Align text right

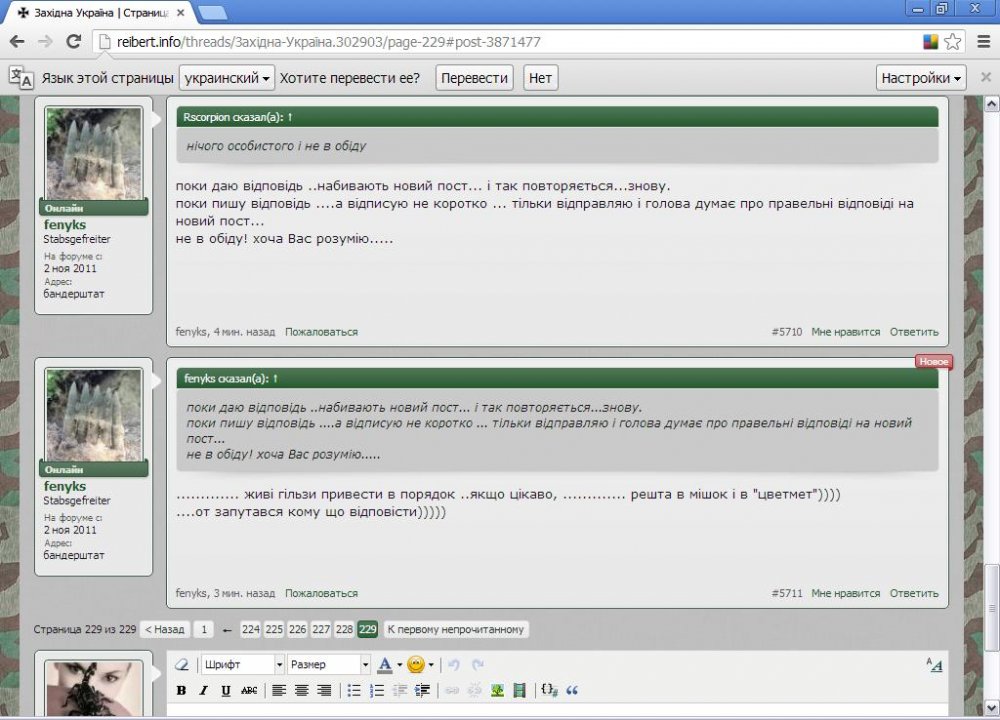click(x=324, y=690)
